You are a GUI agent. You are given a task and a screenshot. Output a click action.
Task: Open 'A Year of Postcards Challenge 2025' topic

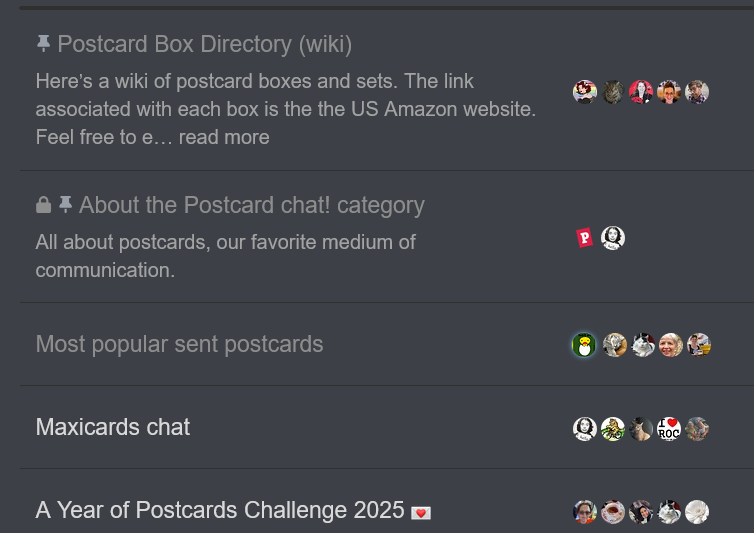point(220,510)
